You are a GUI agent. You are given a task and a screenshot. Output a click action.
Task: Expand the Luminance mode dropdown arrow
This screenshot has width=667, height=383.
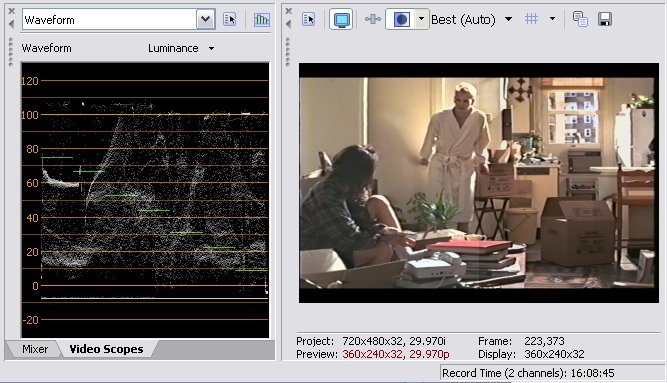(x=211, y=49)
